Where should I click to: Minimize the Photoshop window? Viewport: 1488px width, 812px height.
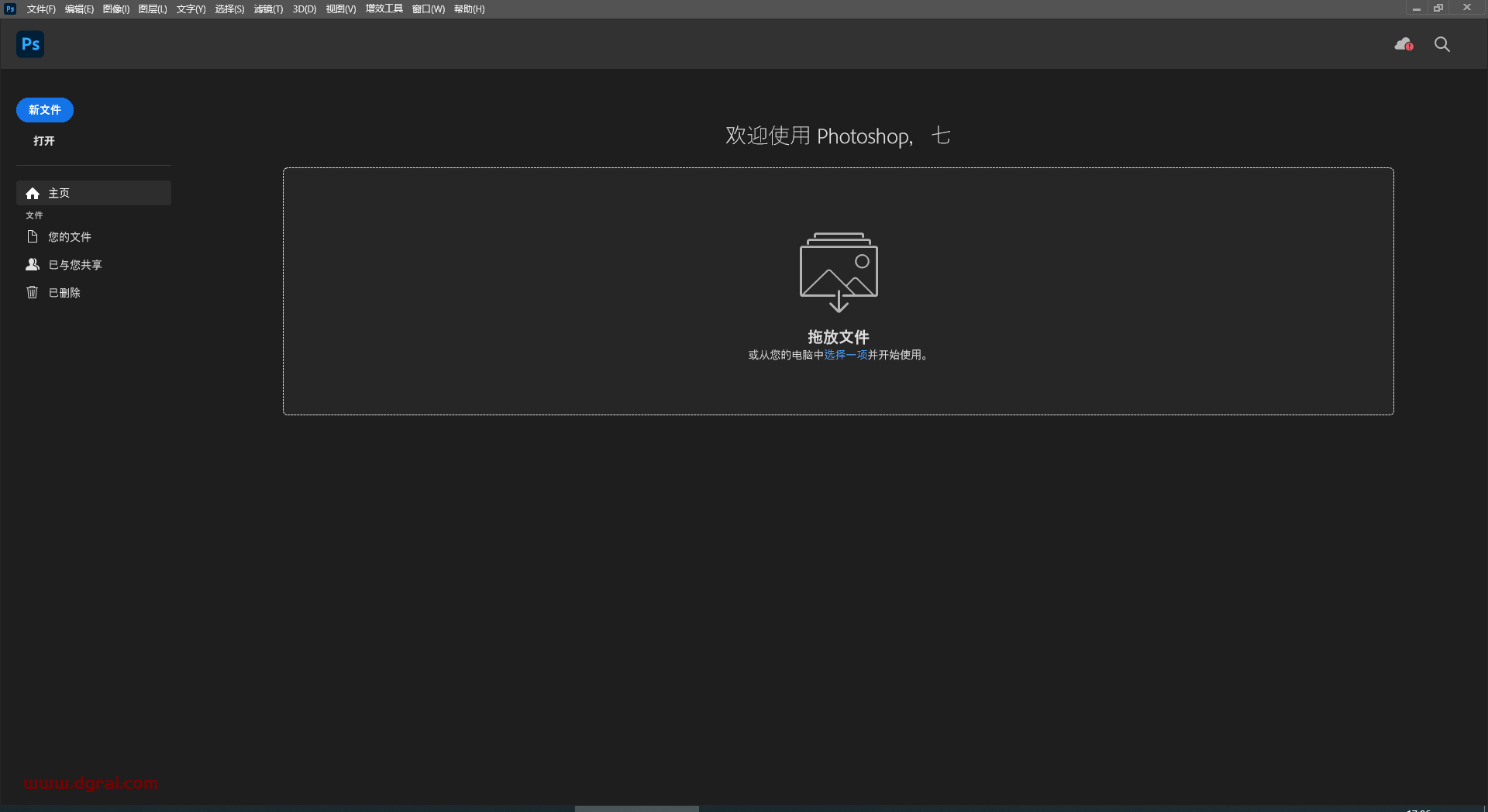(1416, 9)
